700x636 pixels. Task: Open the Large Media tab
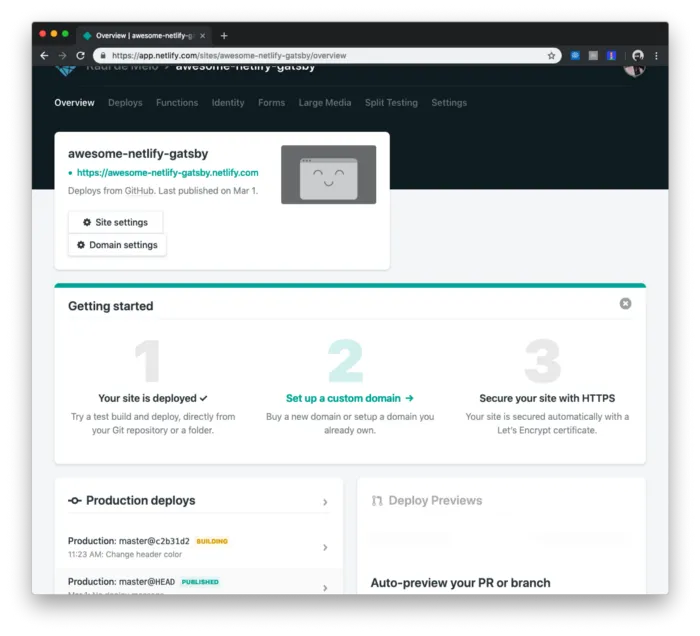pyautogui.click(x=325, y=103)
